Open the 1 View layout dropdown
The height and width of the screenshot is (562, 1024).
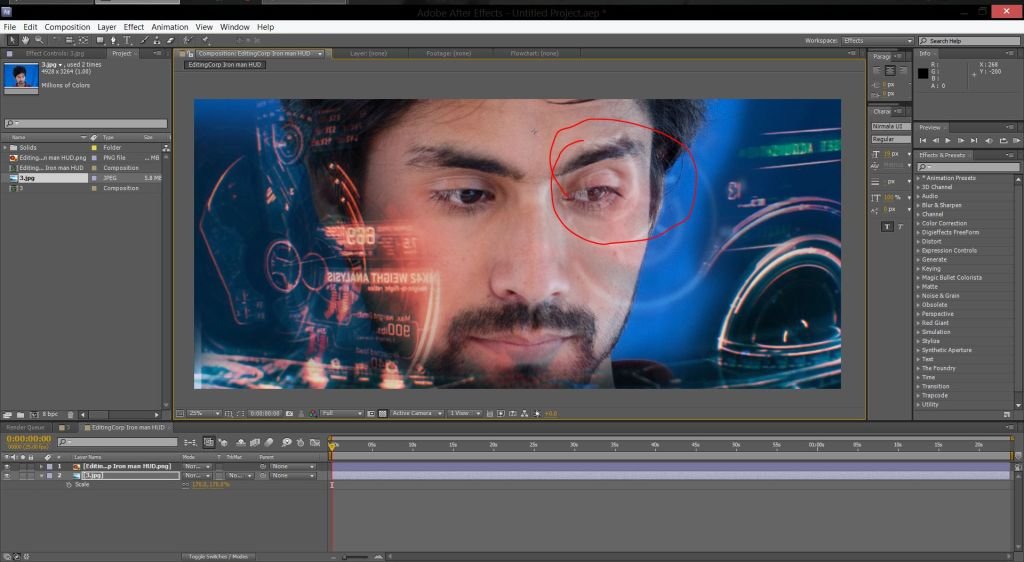pyautogui.click(x=465, y=413)
